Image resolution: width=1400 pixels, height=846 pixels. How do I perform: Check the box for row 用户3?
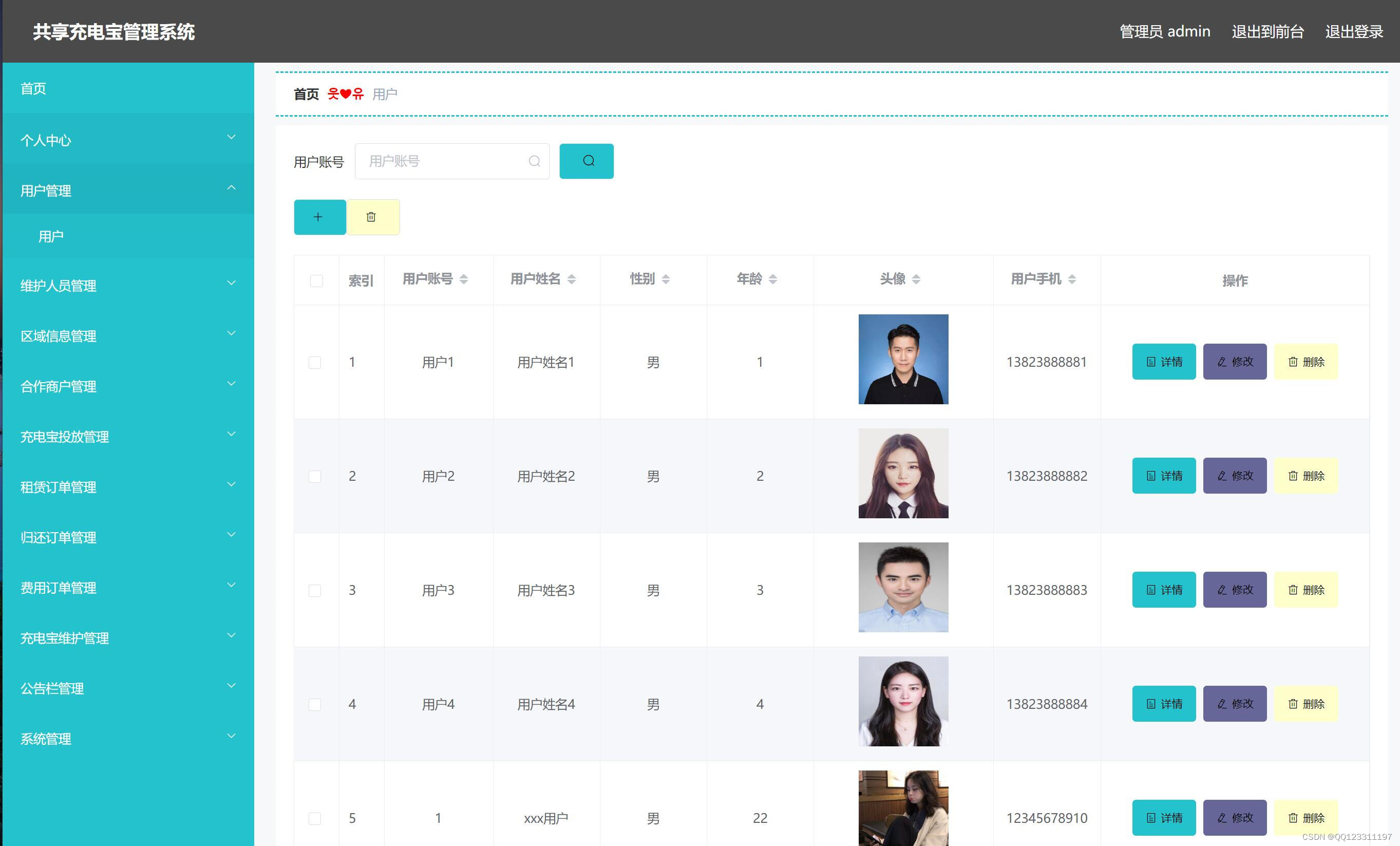point(315,590)
